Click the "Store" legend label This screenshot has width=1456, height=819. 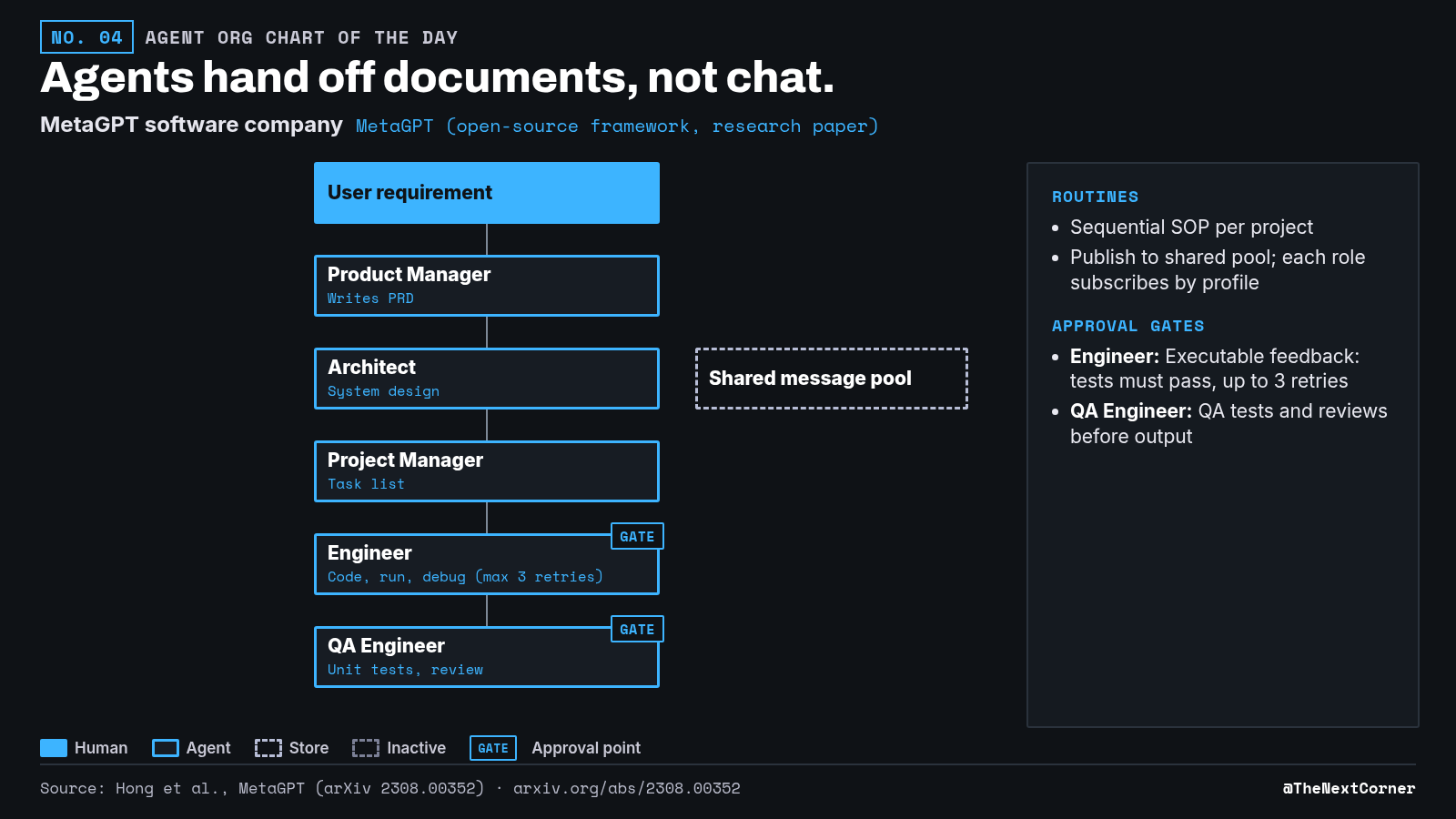pyautogui.click(x=308, y=748)
